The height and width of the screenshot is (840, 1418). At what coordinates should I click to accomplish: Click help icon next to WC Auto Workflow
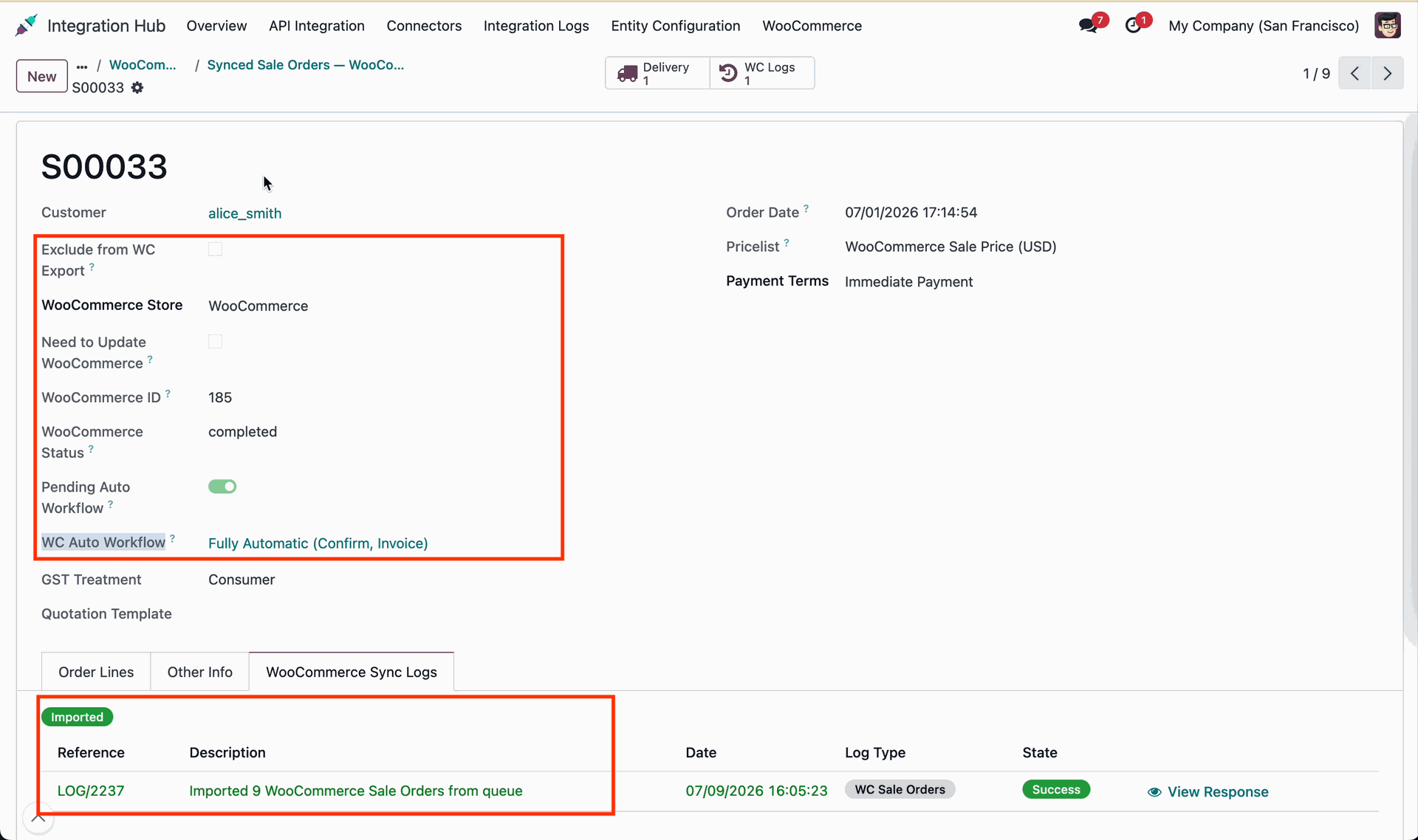[x=172, y=538]
